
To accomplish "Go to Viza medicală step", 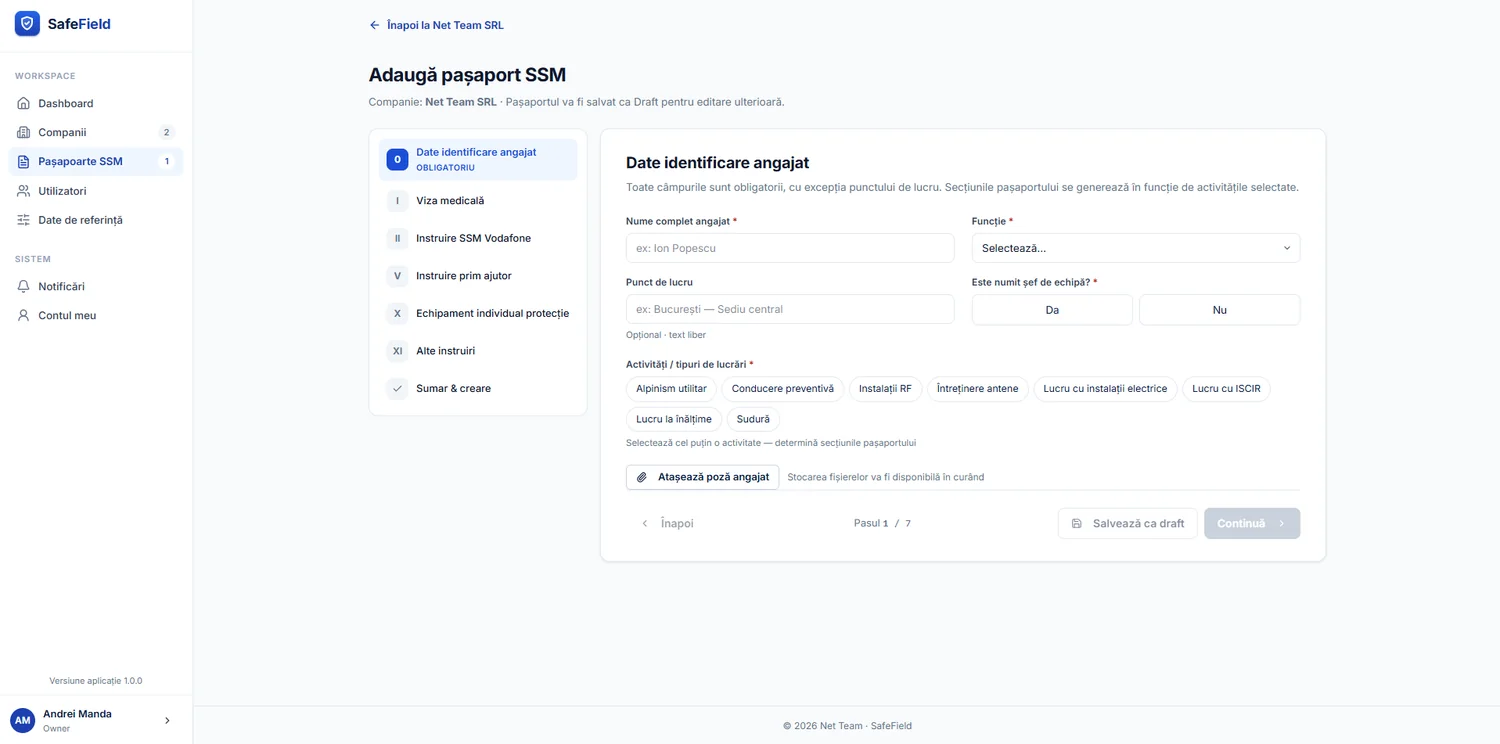I will coord(478,201).
